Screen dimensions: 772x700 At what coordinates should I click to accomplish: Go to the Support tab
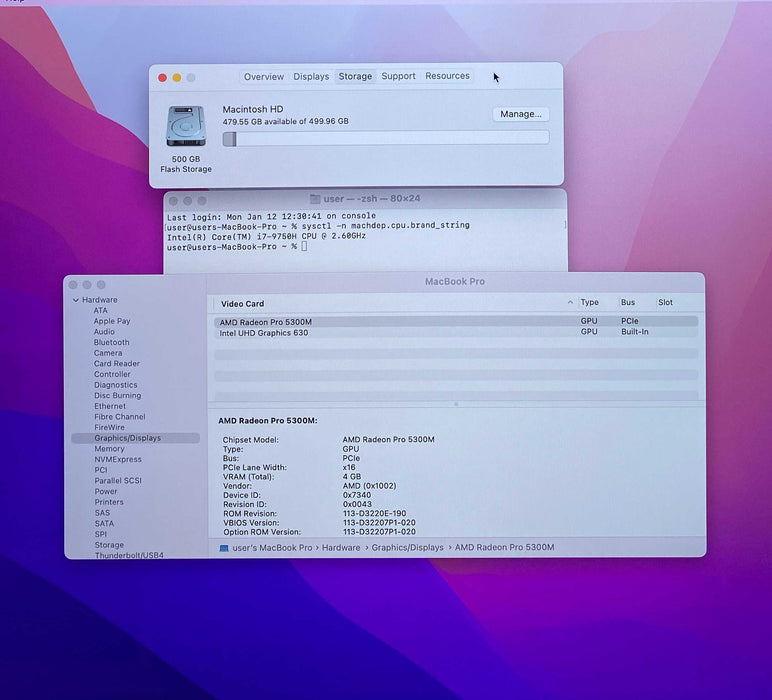coord(398,76)
